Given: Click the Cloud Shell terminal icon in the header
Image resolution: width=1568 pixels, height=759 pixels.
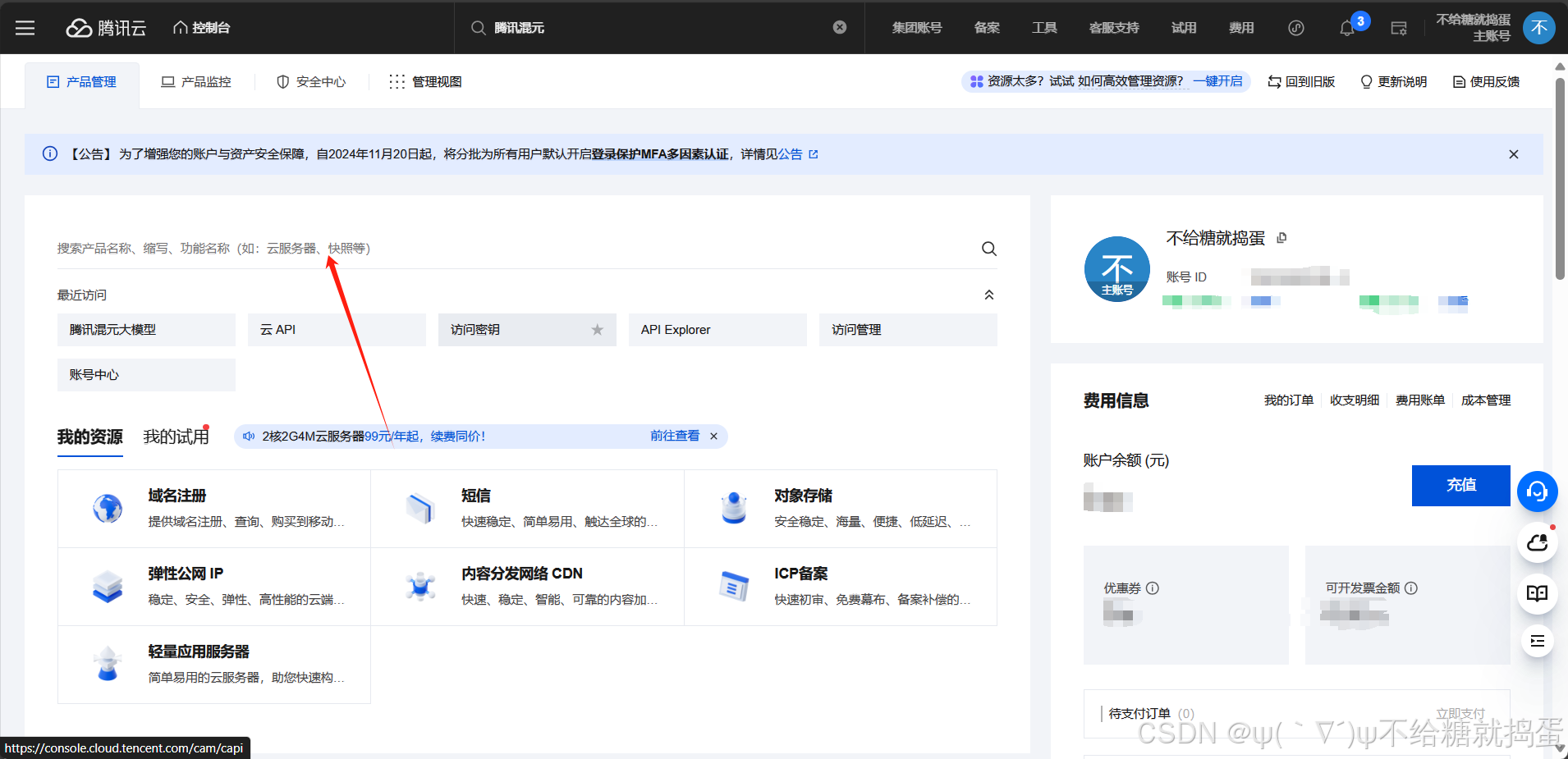Looking at the screenshot, I should pos(1399,29).
